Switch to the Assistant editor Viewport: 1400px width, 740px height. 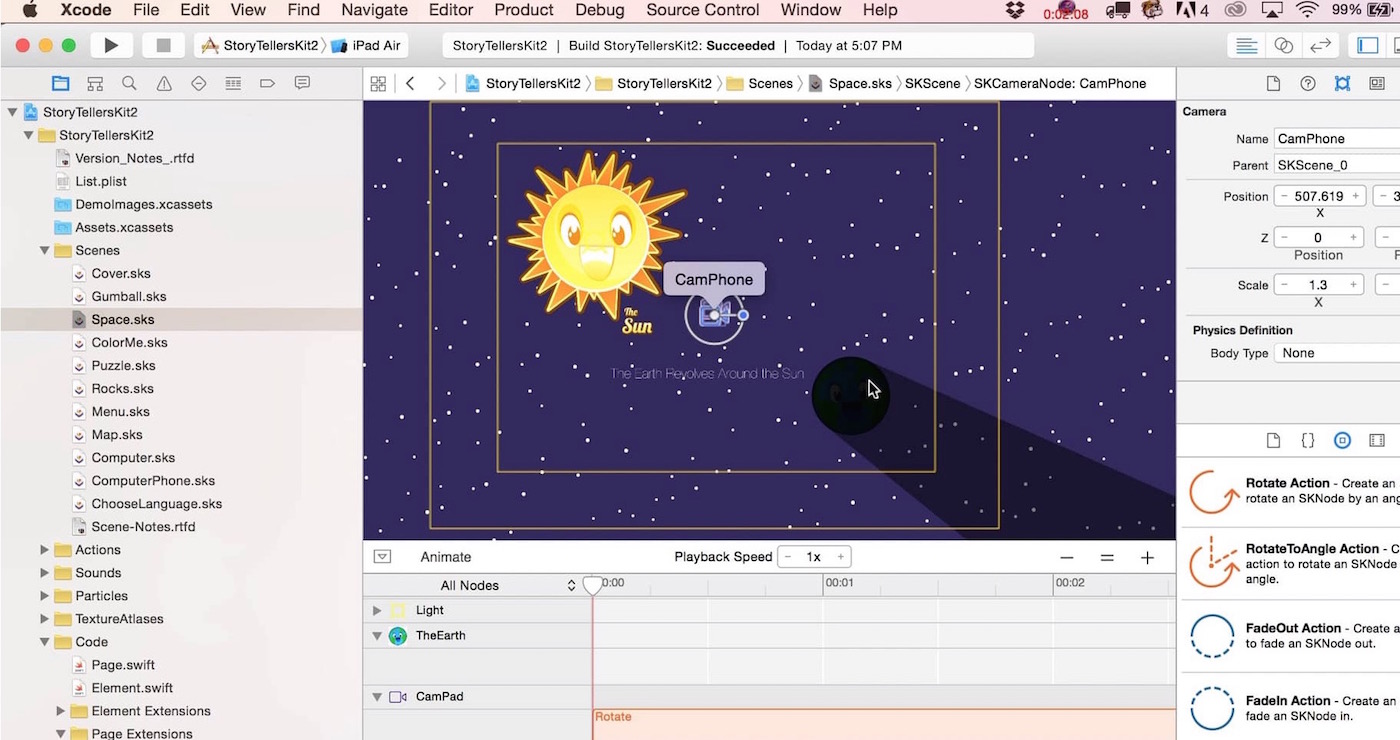coord(1283,46)
